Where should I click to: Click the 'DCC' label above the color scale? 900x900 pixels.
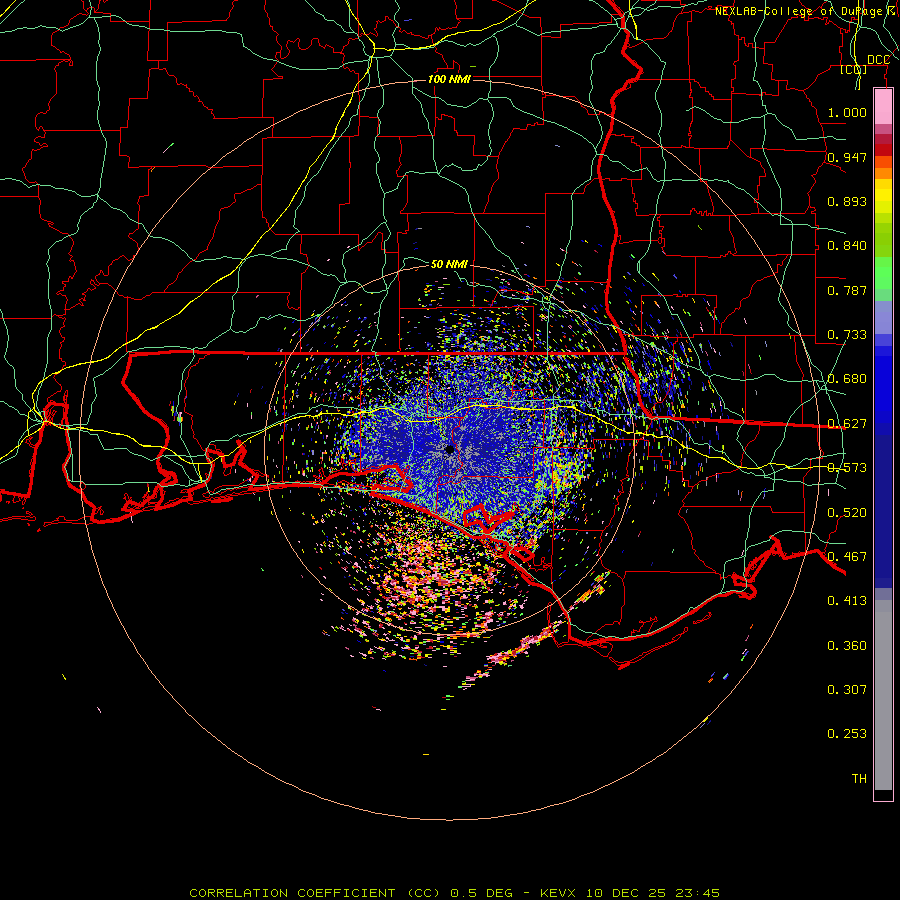[x=878, y=60]
